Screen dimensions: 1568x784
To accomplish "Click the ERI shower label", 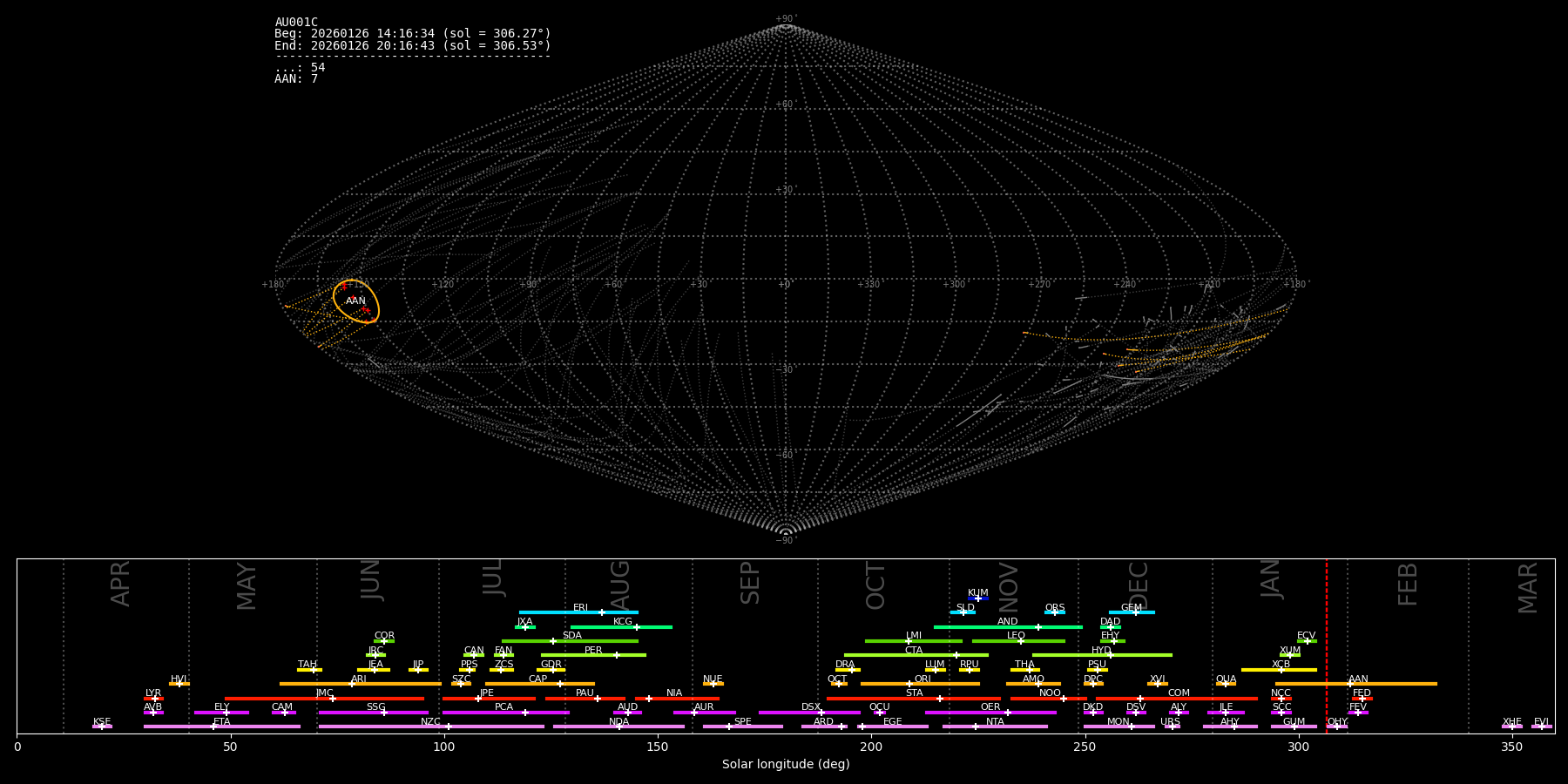I will click(580, 608).
